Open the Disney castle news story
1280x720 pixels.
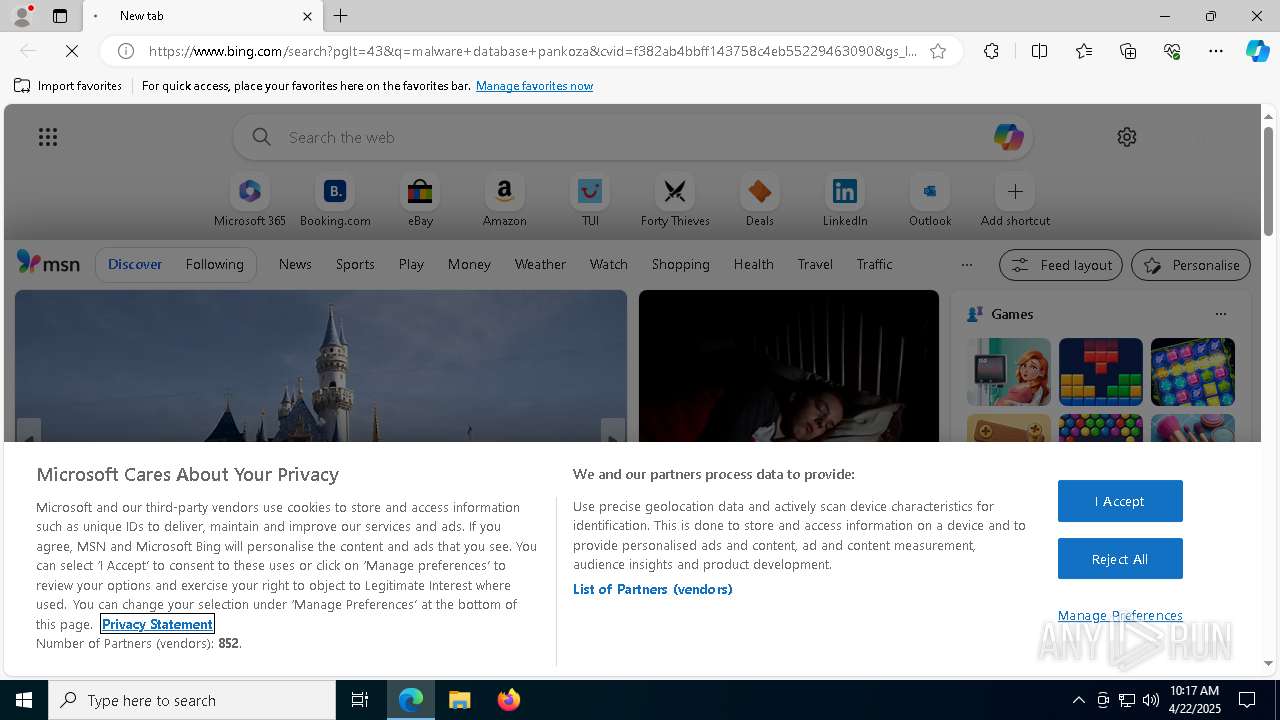(321, 366)
